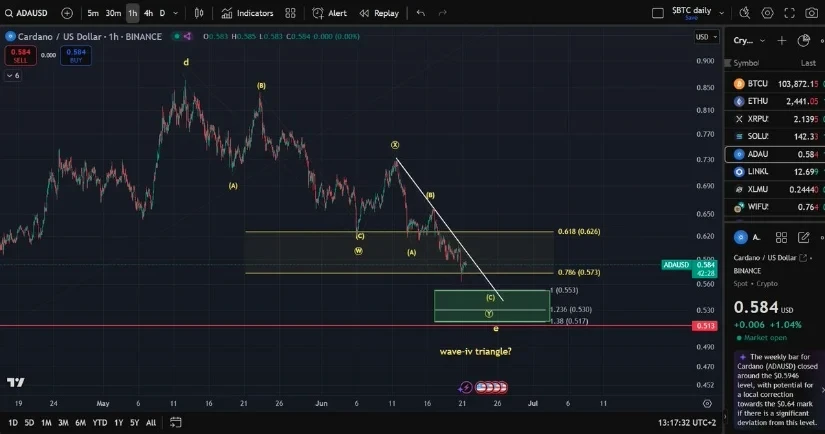
Task: Enter fullscreen mode
Action: click(789, 13)
